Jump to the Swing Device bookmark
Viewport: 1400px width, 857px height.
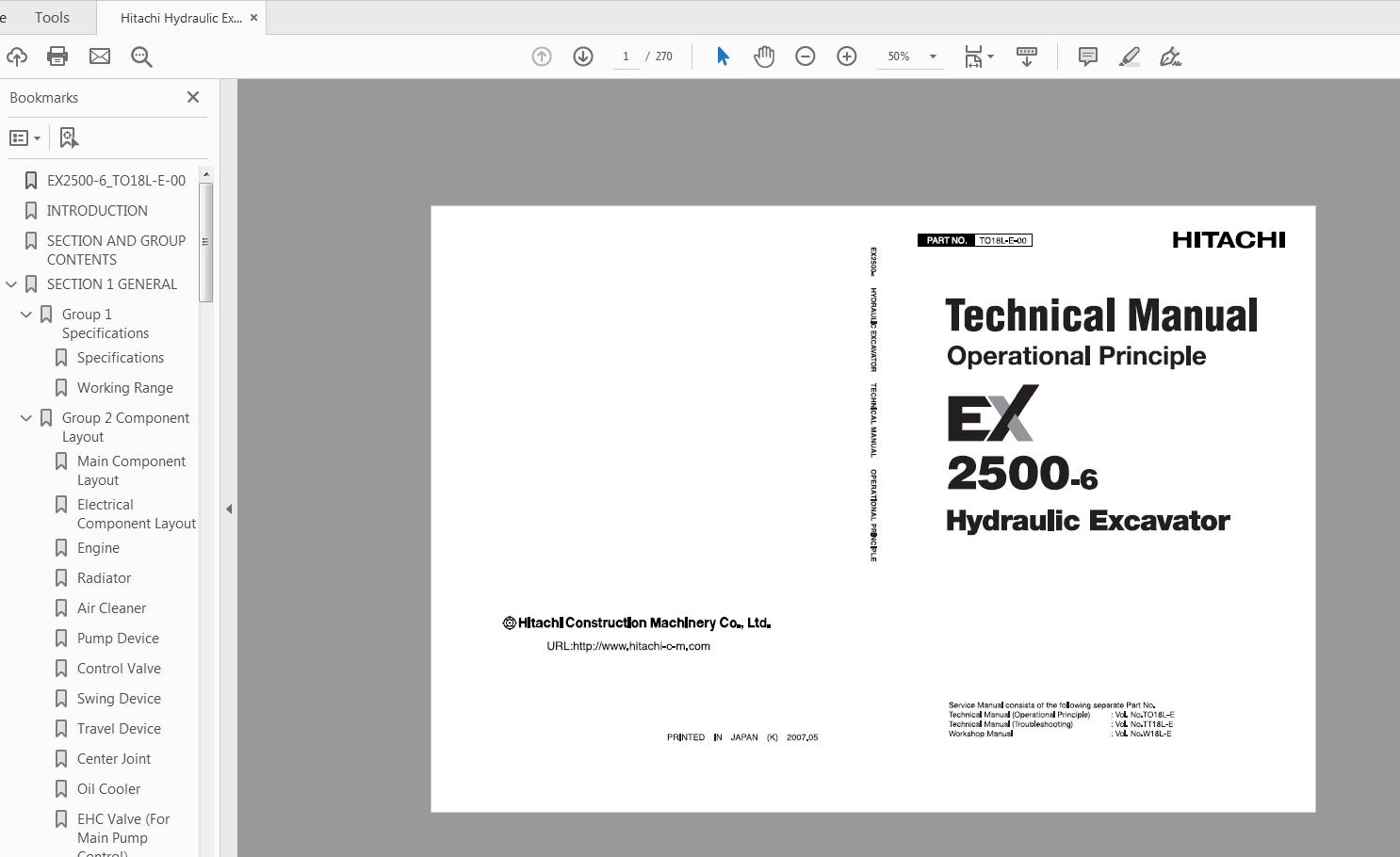coord(119,698)
